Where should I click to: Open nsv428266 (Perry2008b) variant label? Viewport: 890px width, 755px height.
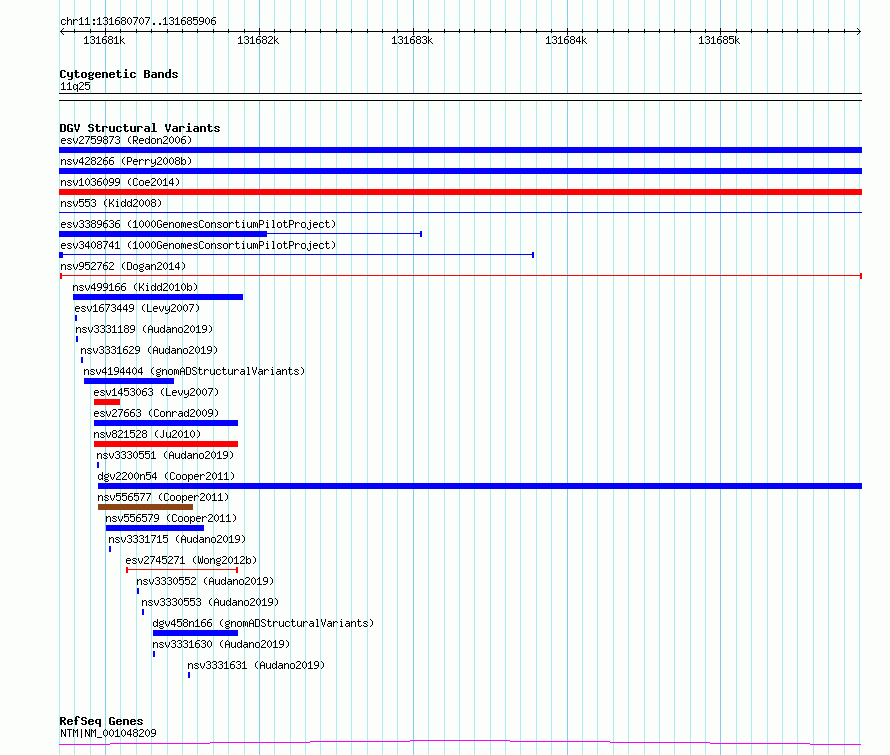(126, 161)
